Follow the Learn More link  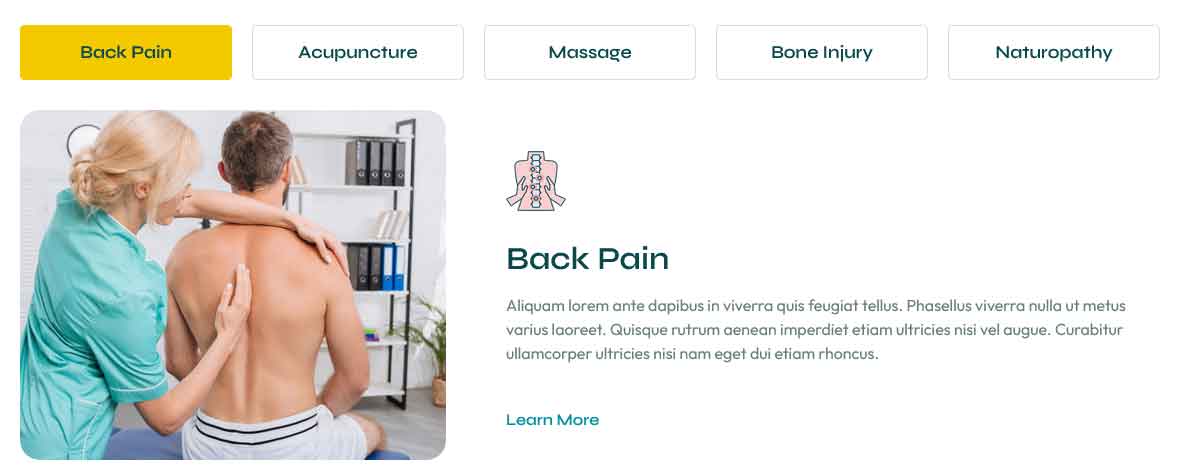(x=552, y=419)
